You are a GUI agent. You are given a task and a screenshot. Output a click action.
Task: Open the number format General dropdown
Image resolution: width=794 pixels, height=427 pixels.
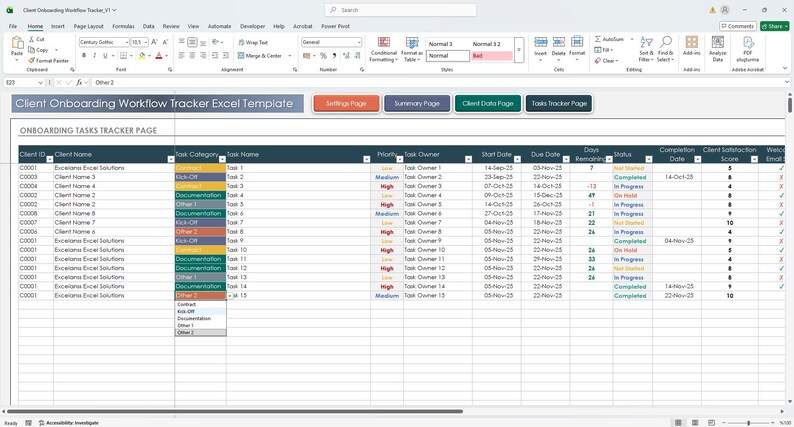point(359,43)
